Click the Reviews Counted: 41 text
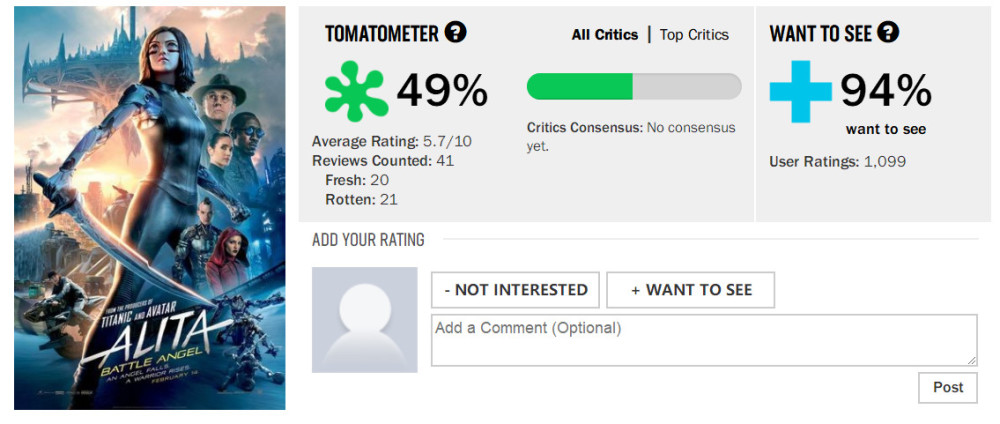 click(383, 160)
